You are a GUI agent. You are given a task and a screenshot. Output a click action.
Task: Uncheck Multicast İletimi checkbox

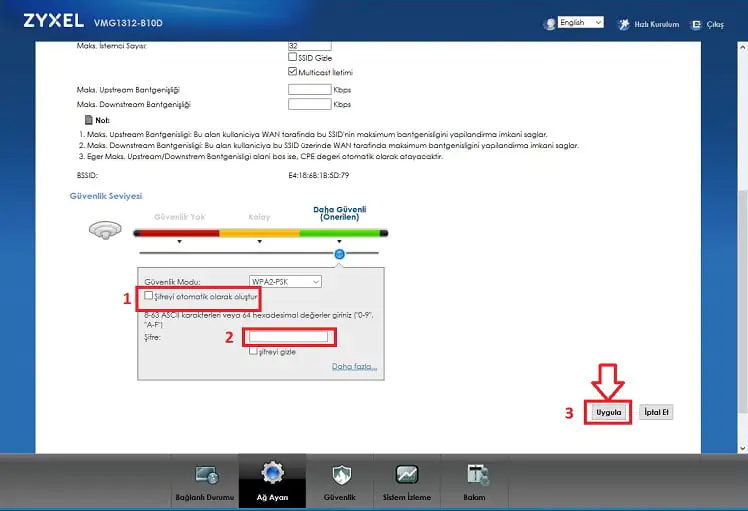pyautogui.click(x=292, y=71)
